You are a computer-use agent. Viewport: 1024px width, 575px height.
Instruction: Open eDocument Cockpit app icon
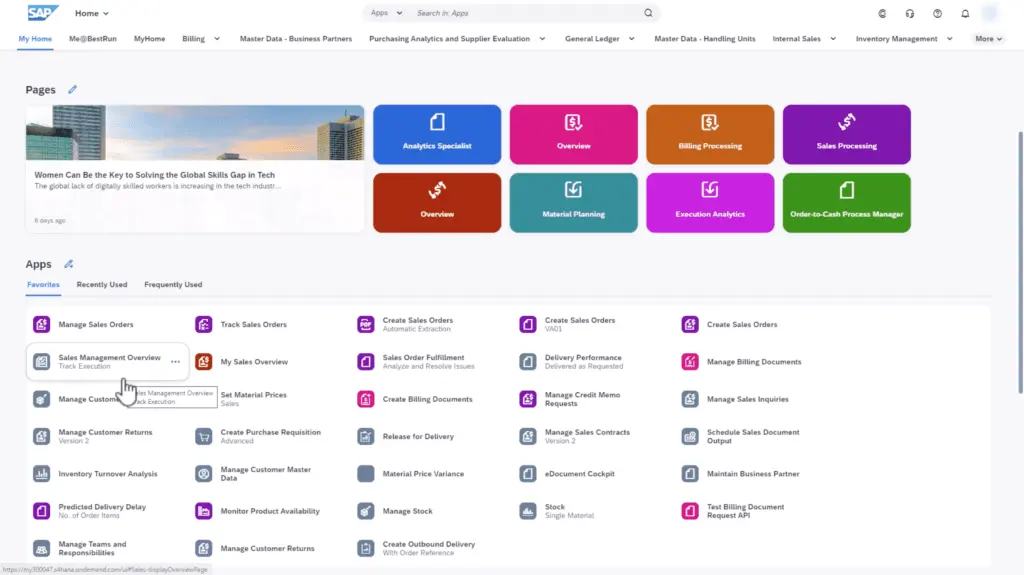(528, 473)
